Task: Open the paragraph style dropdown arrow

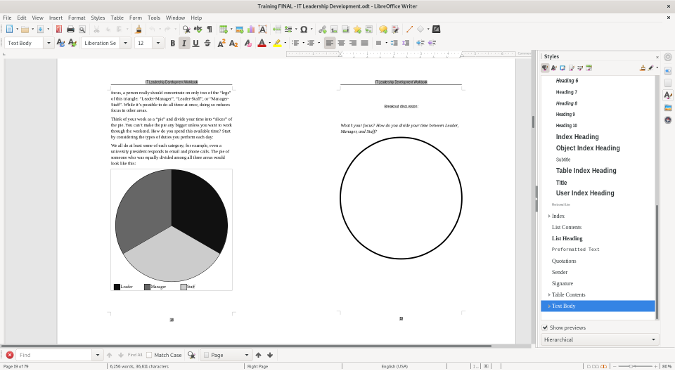Action: coord(49,43)
